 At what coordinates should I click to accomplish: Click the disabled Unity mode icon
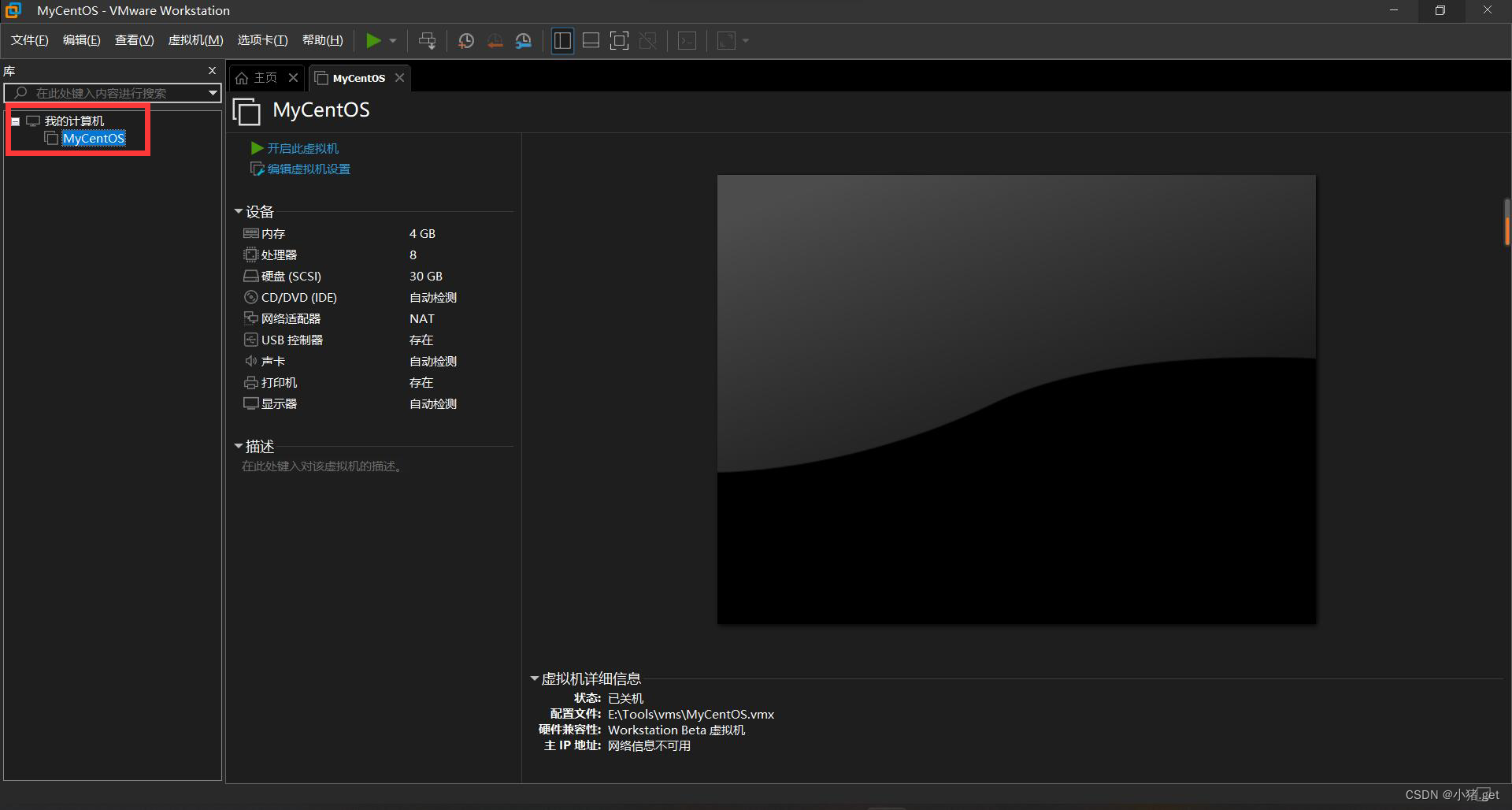point(648,41)
